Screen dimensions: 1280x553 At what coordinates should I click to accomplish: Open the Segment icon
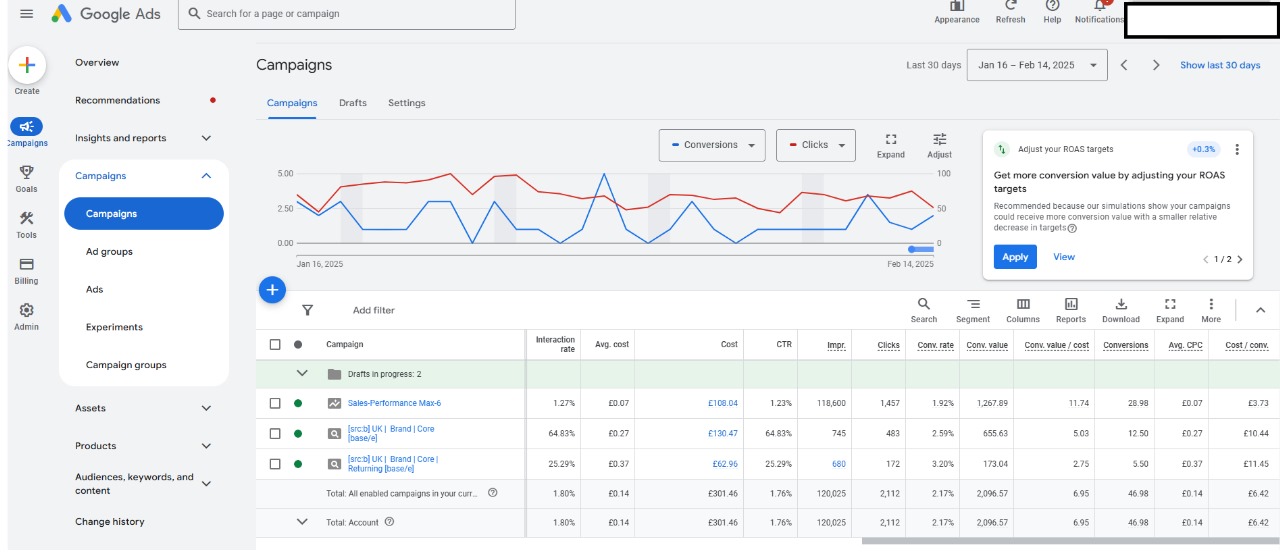tap(973, 304)
